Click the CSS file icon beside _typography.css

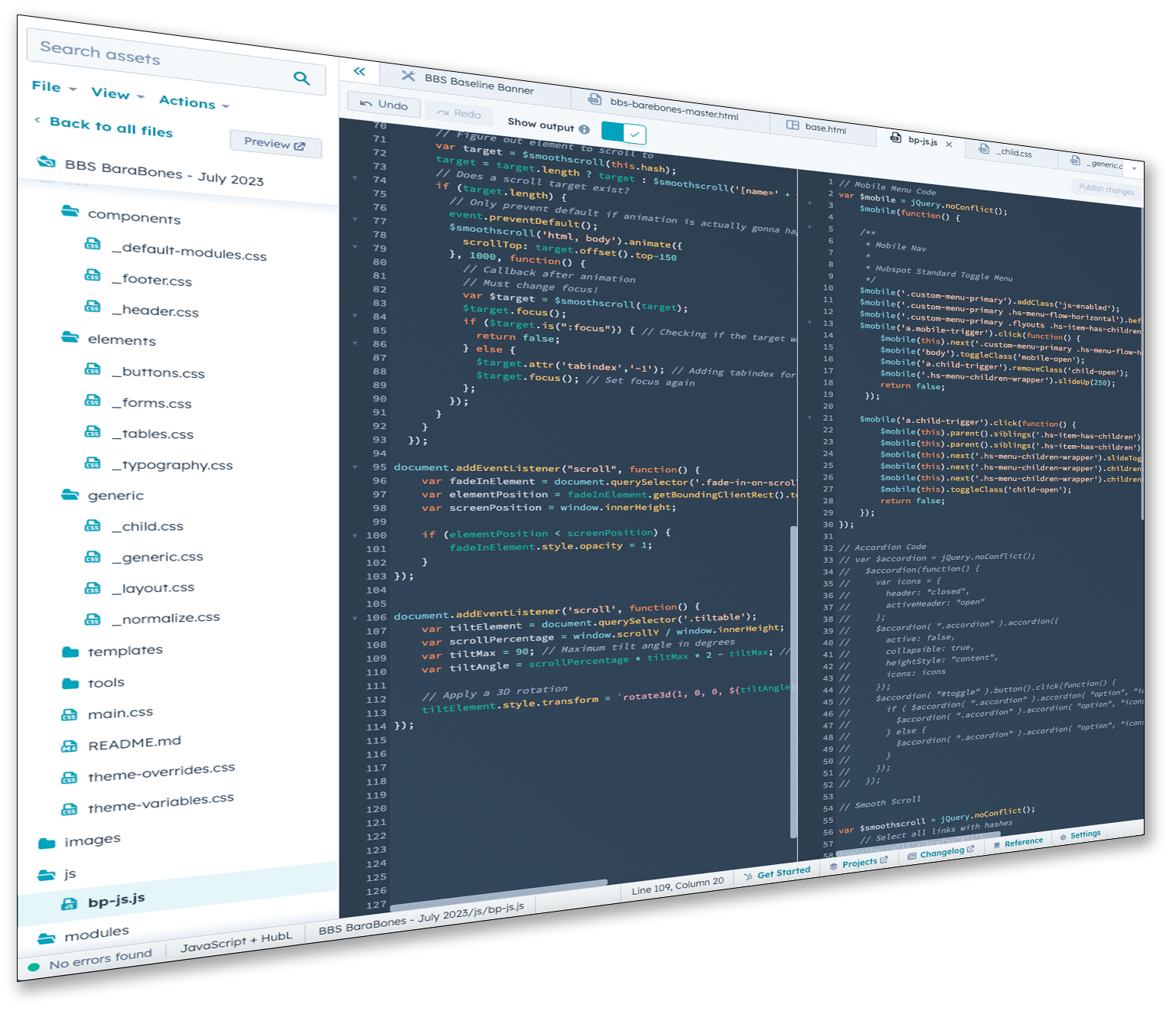click(93, 463)
